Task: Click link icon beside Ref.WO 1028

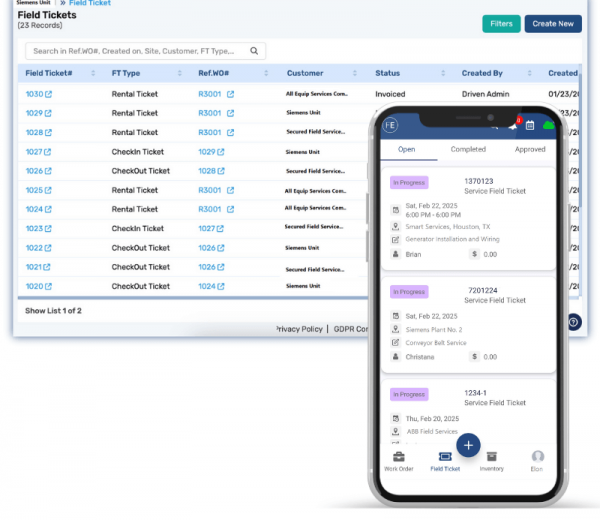Action: click(x=221, y=171)
